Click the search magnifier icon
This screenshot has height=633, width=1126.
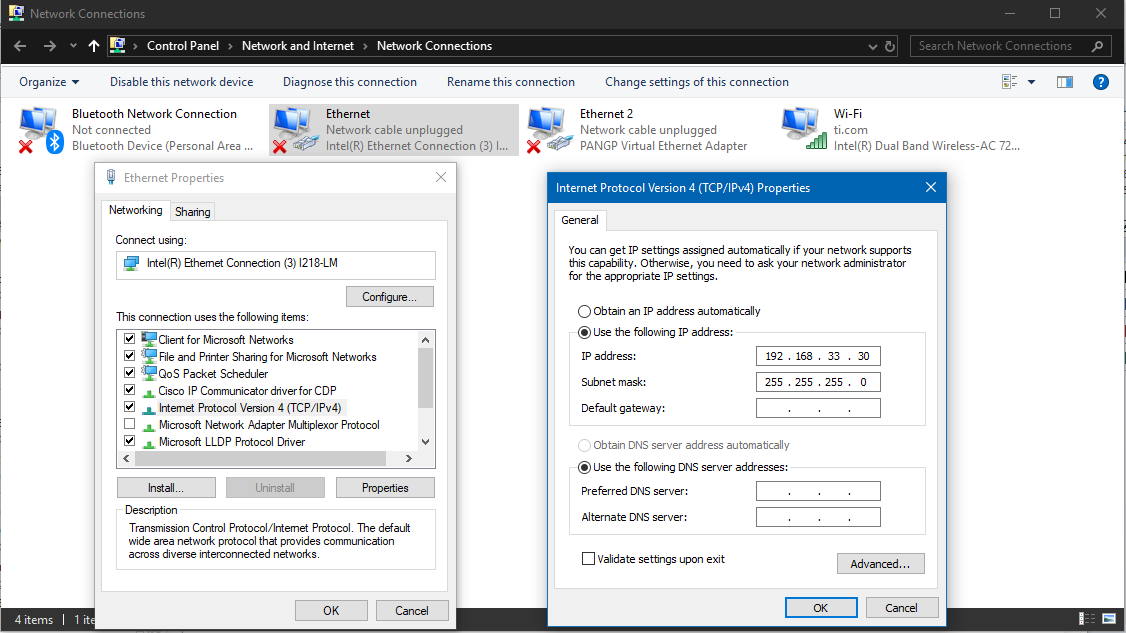(x=1097, y=46)
